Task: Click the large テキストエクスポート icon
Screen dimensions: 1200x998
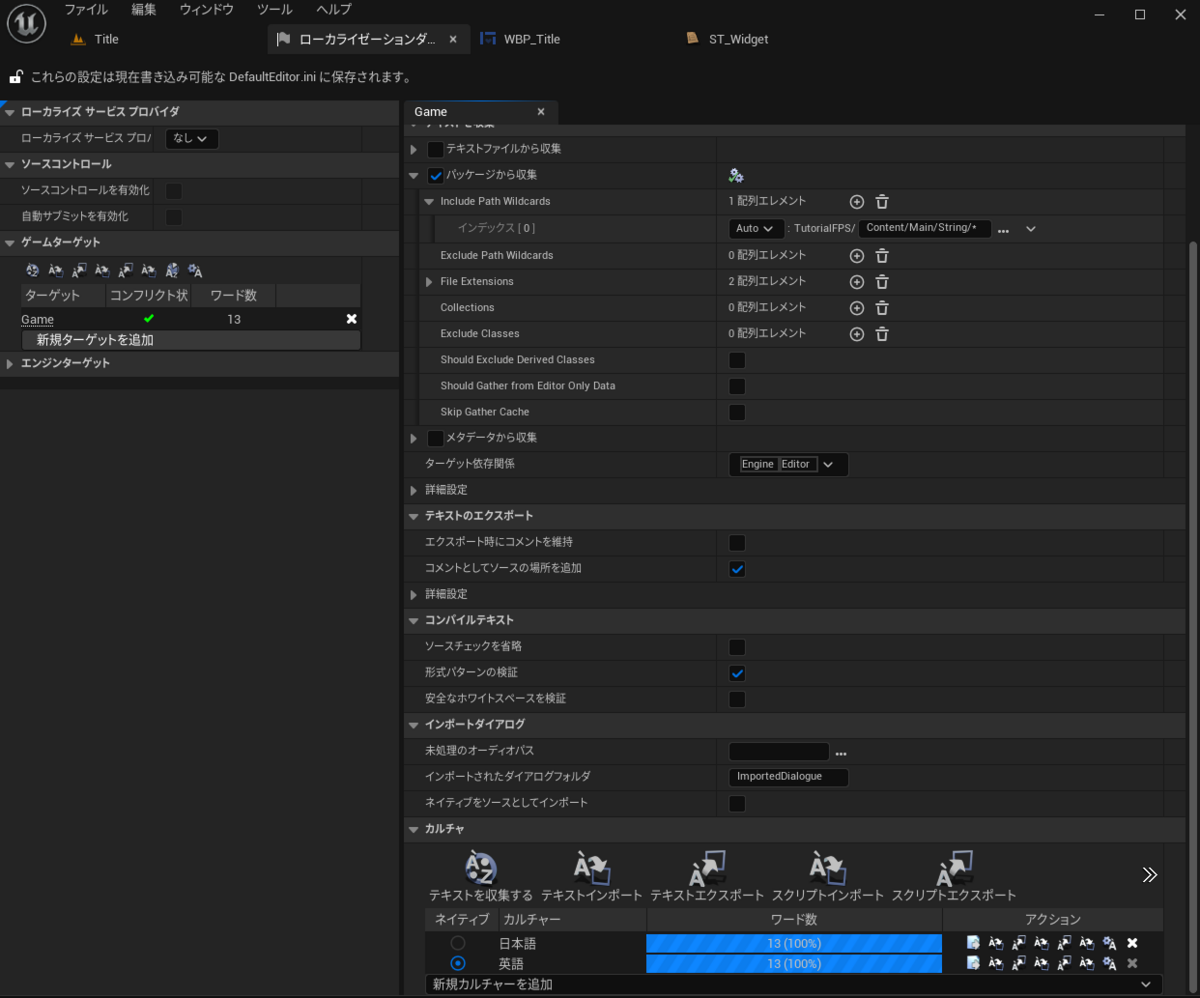Action: pyautogui.click(x=707, y=869)
